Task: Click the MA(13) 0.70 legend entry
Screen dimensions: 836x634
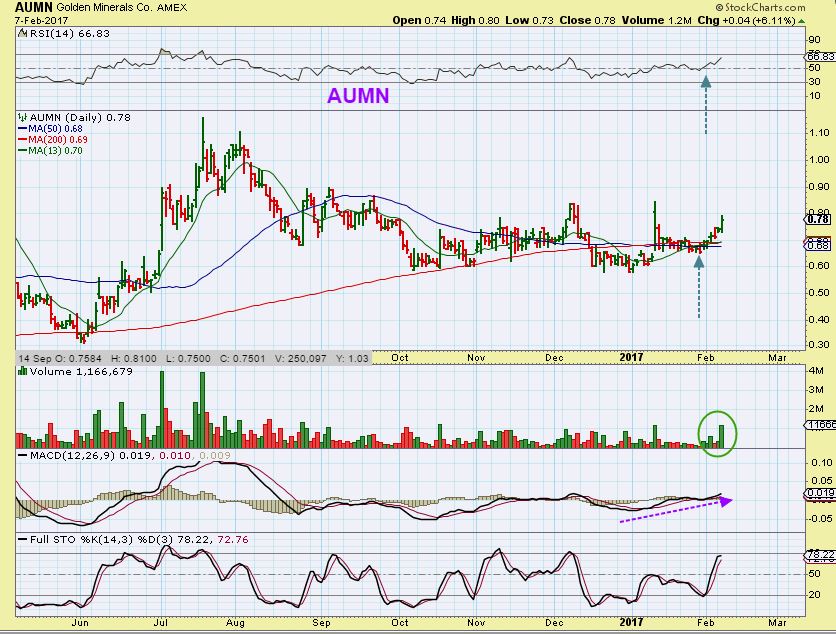Action: click(55, 150)
